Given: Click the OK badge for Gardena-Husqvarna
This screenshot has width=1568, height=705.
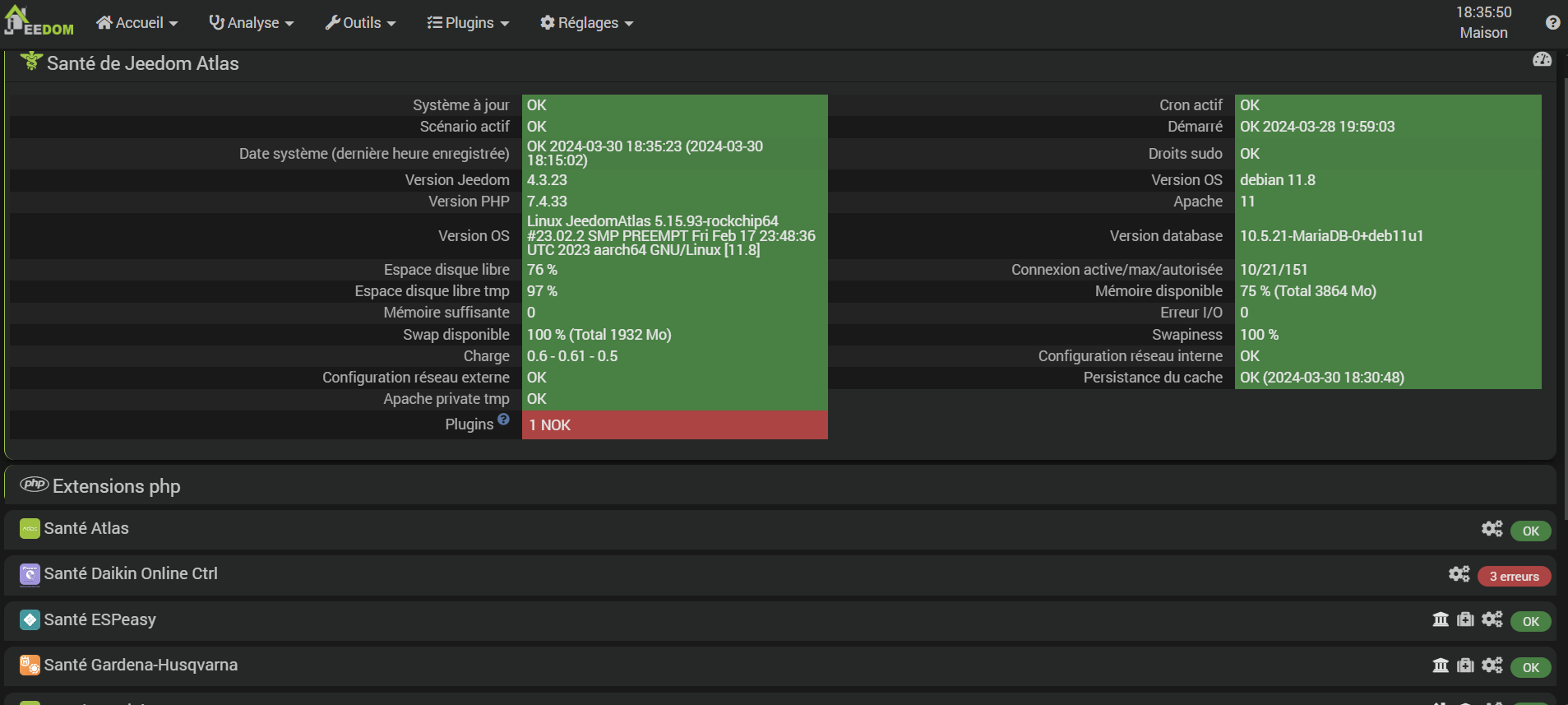Looking at the screenshot, I should click(1530, 667).
